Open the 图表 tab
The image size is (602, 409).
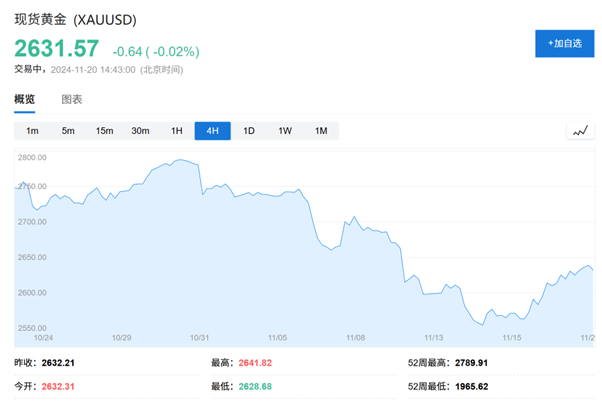click(x=72, y=99)
